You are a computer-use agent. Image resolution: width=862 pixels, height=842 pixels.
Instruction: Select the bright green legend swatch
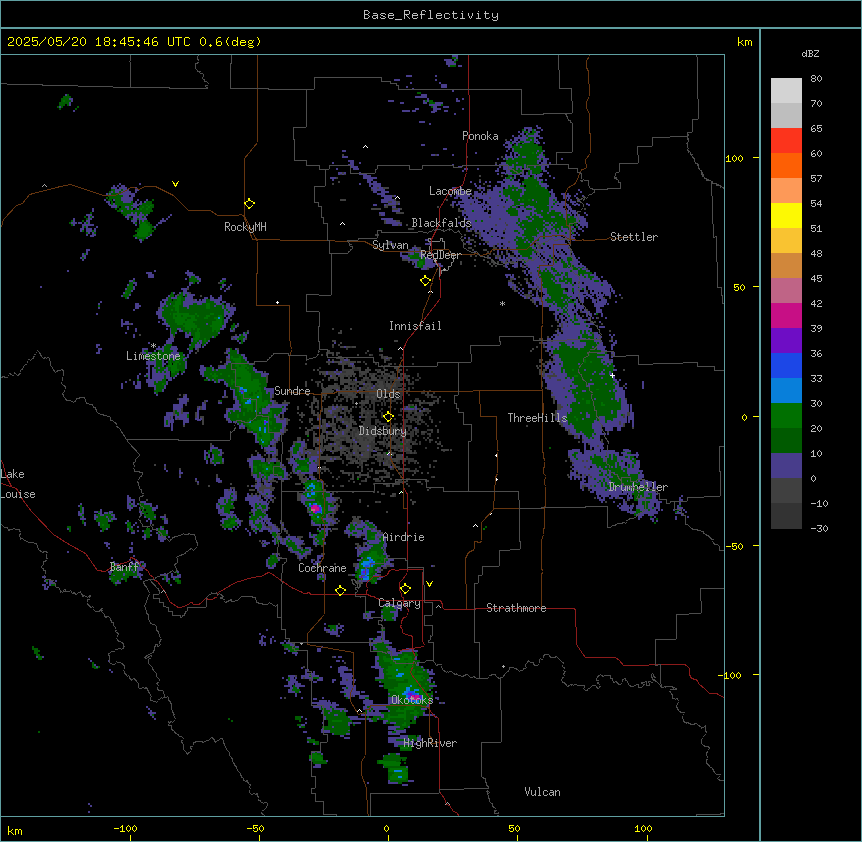click(x=786, y=416)
